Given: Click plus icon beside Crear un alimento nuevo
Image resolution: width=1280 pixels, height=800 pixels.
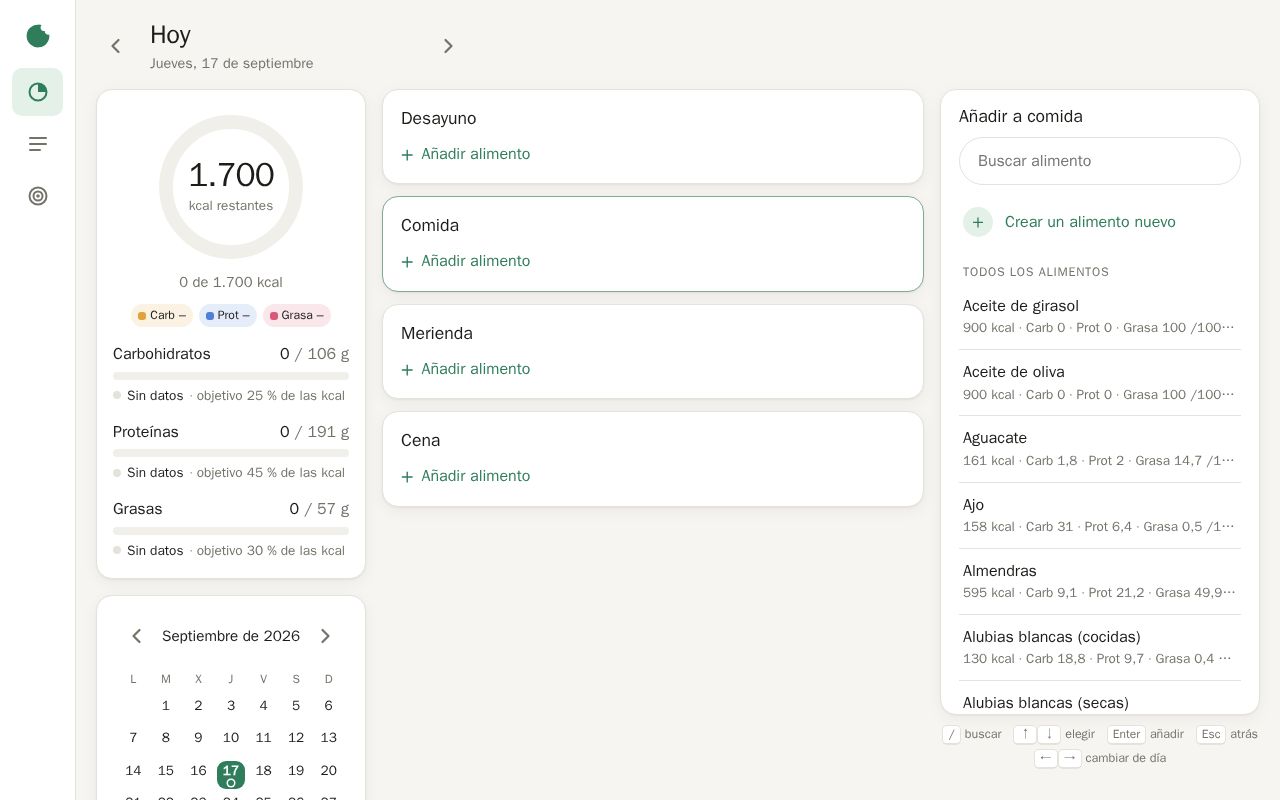Looking at the screenshot, I should pyautogui.click(x=978, y=222).
